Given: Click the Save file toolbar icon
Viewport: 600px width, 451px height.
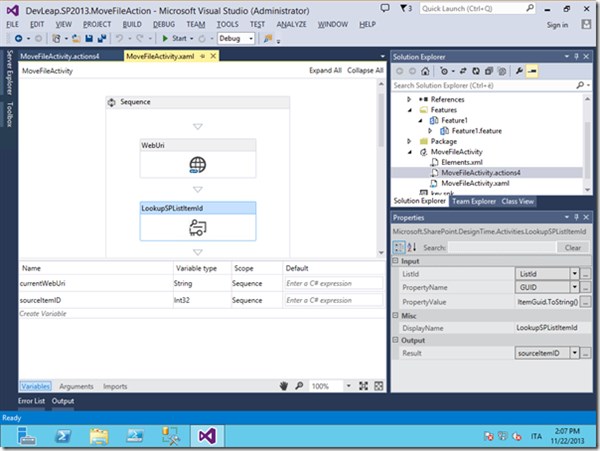Looking at the screenshot, I should coord(89,38).
